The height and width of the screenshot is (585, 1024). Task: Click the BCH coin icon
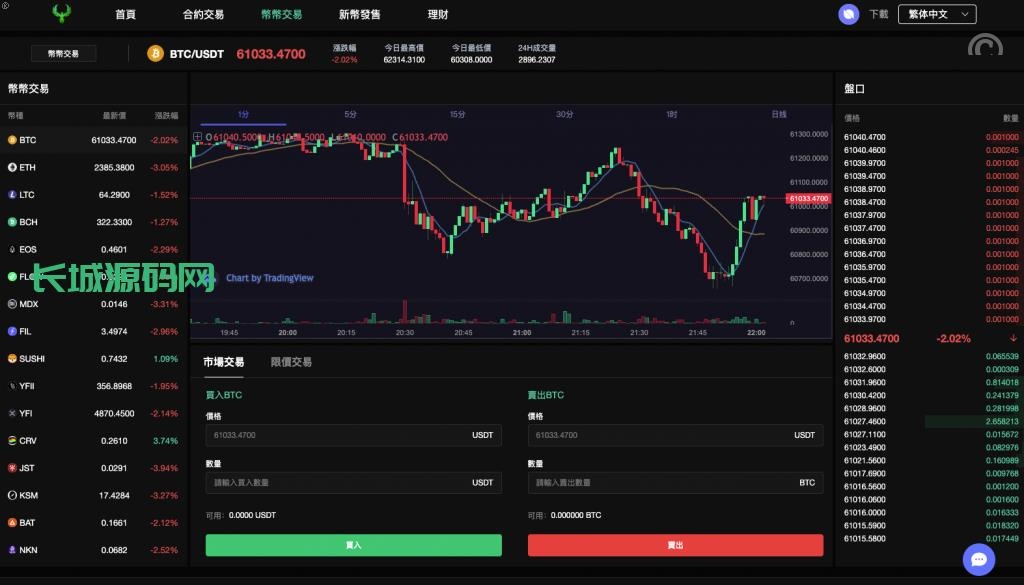[12, 222]
